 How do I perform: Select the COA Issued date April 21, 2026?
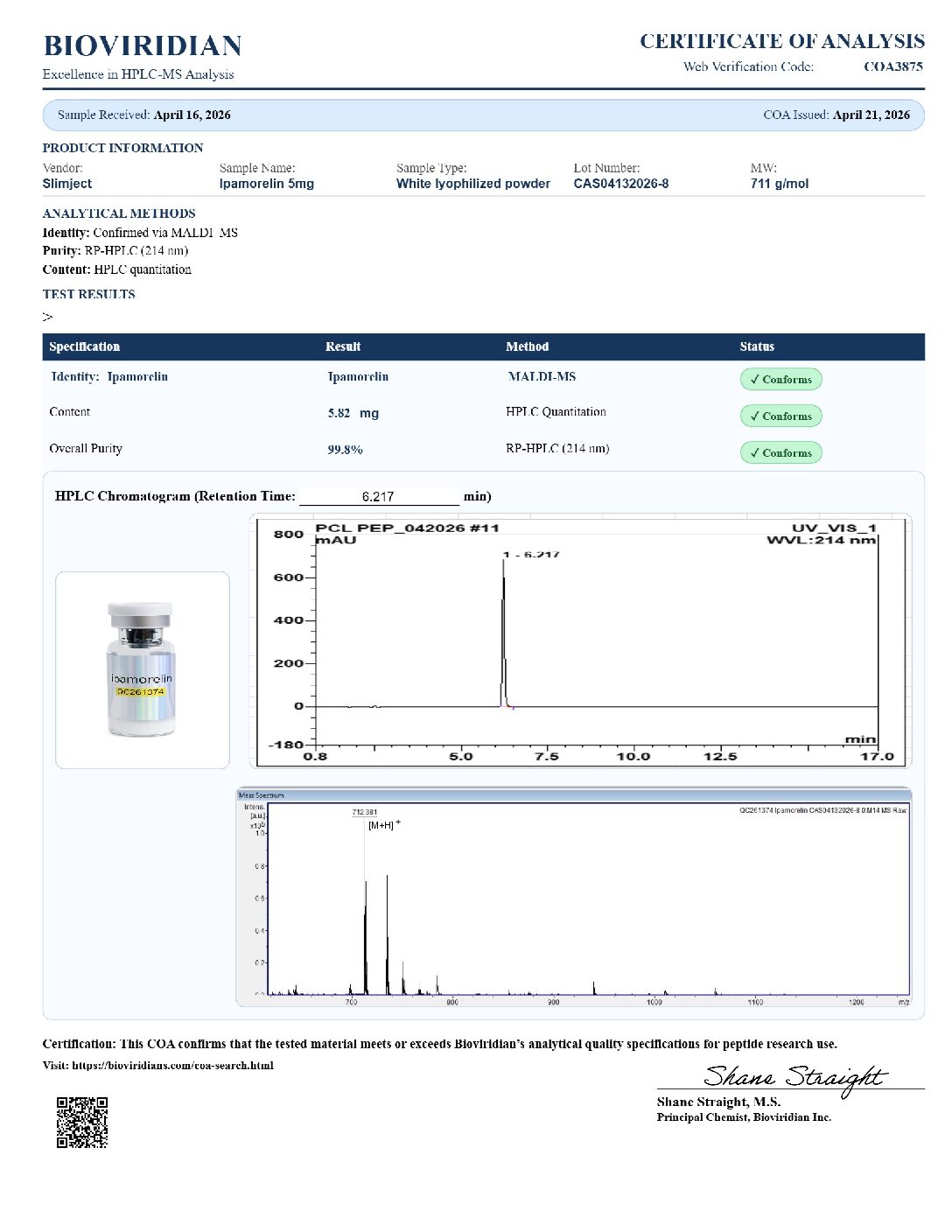871,115
